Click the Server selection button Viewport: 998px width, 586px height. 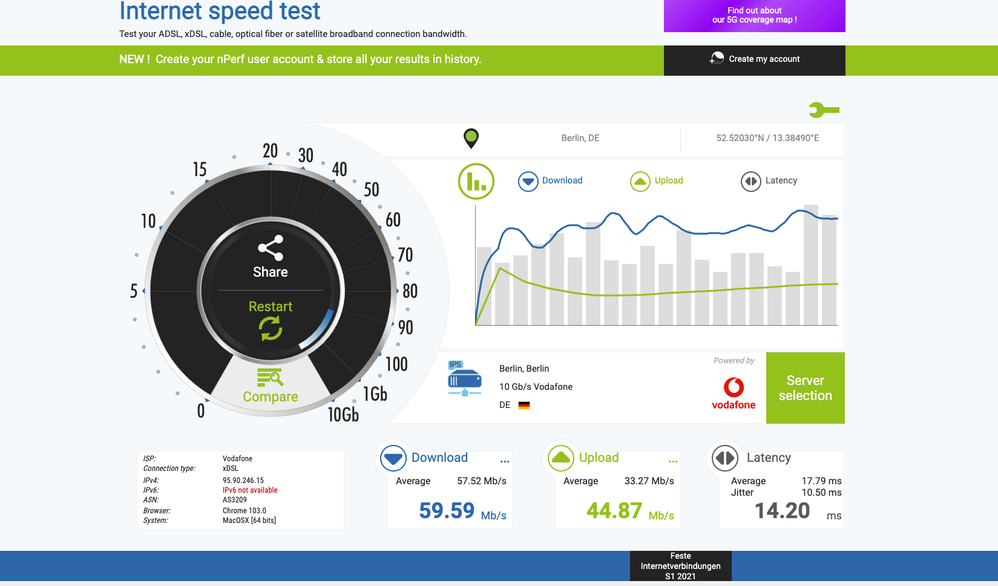tap(805, 388)
